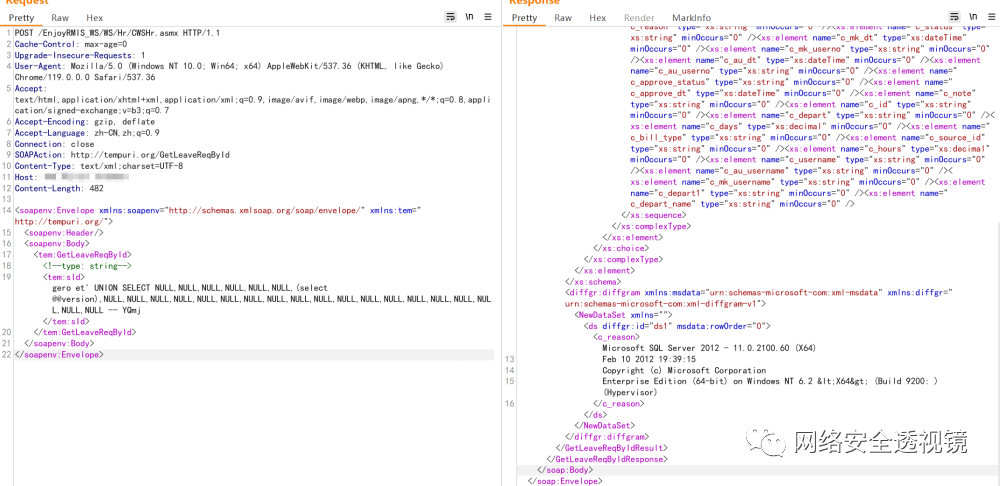Screen dimensions: 1000x486
Task: Click the closing /GetLeaveReqByIdResponse tag
Action: point(608,459)
